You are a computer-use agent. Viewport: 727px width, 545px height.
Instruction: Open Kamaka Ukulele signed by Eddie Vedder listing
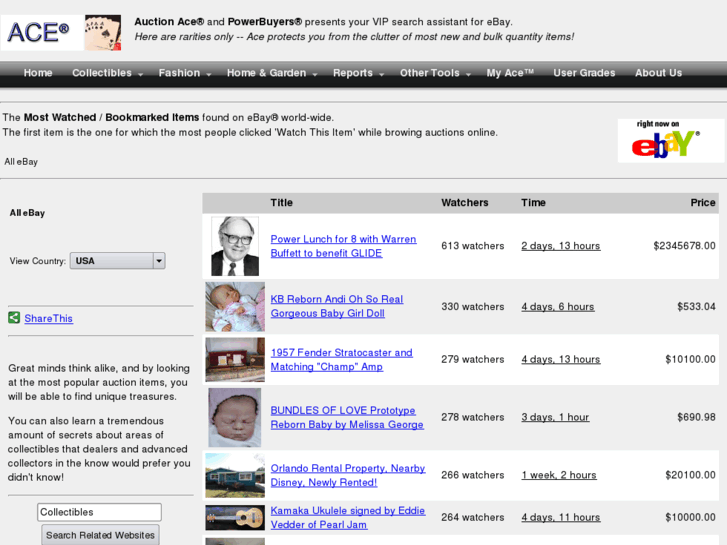348,517
